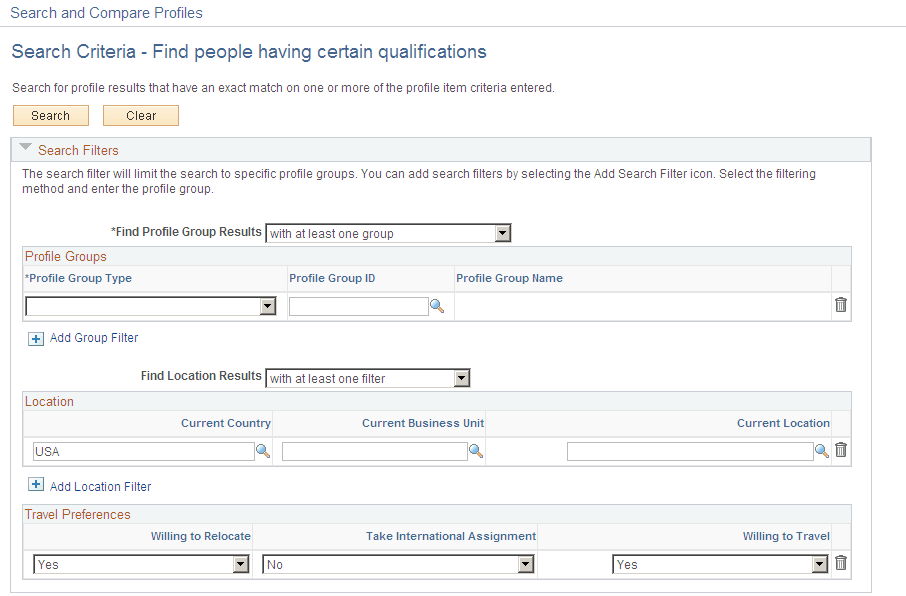Remove the Location filter row via trash icon

(x=840, y=449)
